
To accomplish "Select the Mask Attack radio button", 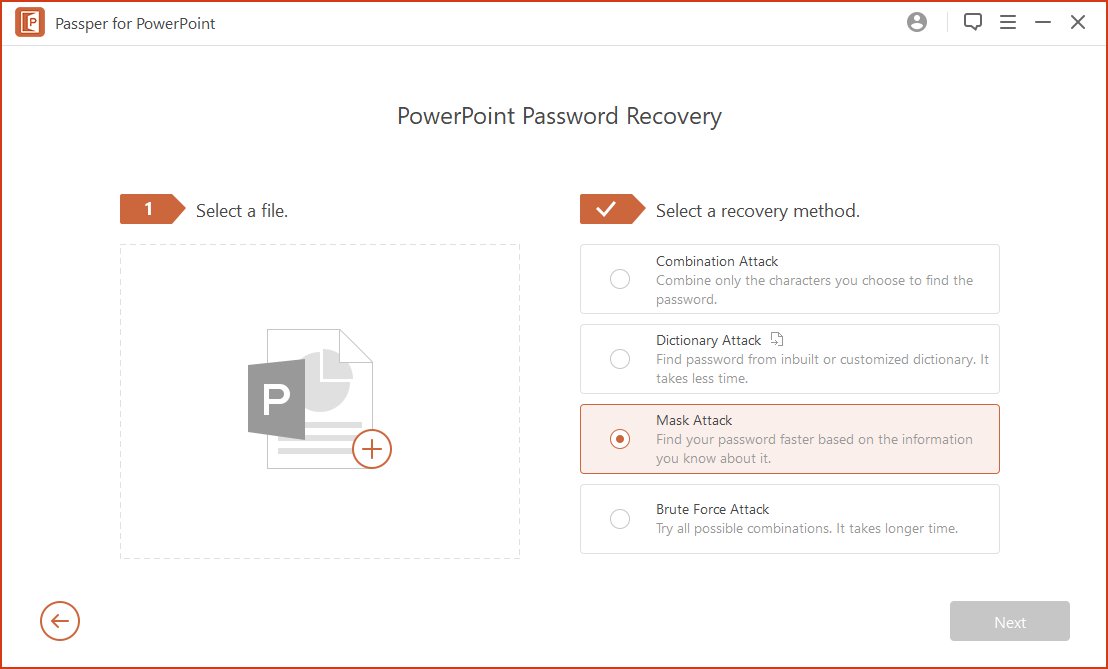I will coord(620,439).
